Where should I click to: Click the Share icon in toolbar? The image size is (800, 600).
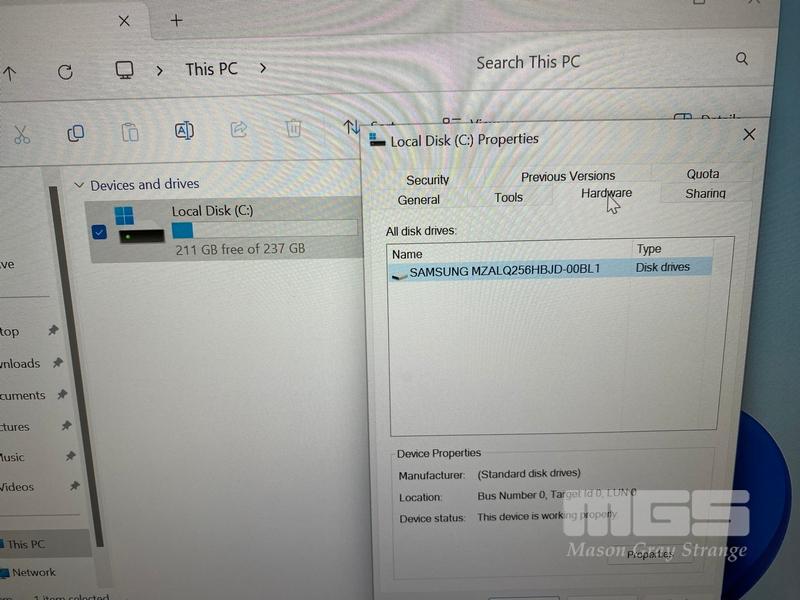coord(239,129)
